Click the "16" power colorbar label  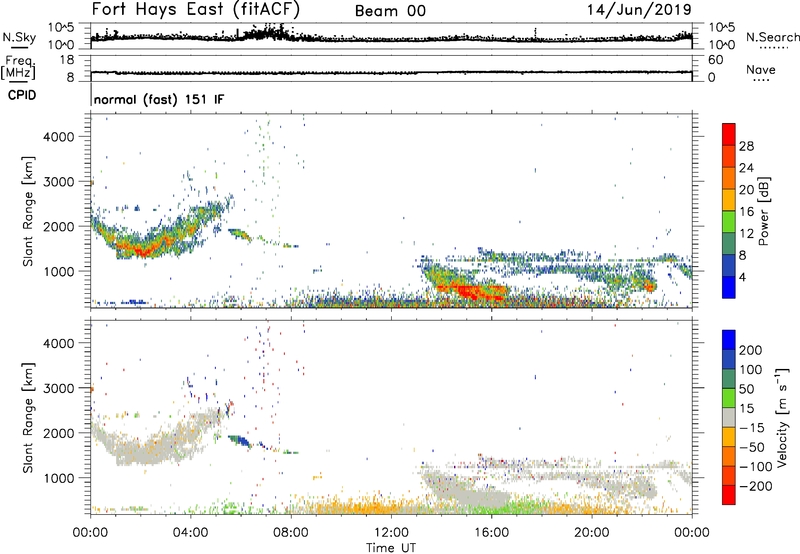click(x=746, y=212)
